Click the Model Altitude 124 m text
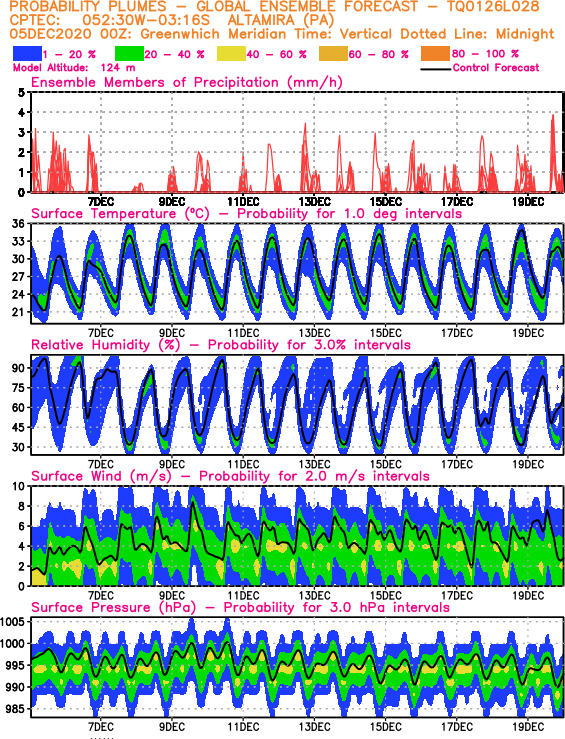 tap(74, 68)
